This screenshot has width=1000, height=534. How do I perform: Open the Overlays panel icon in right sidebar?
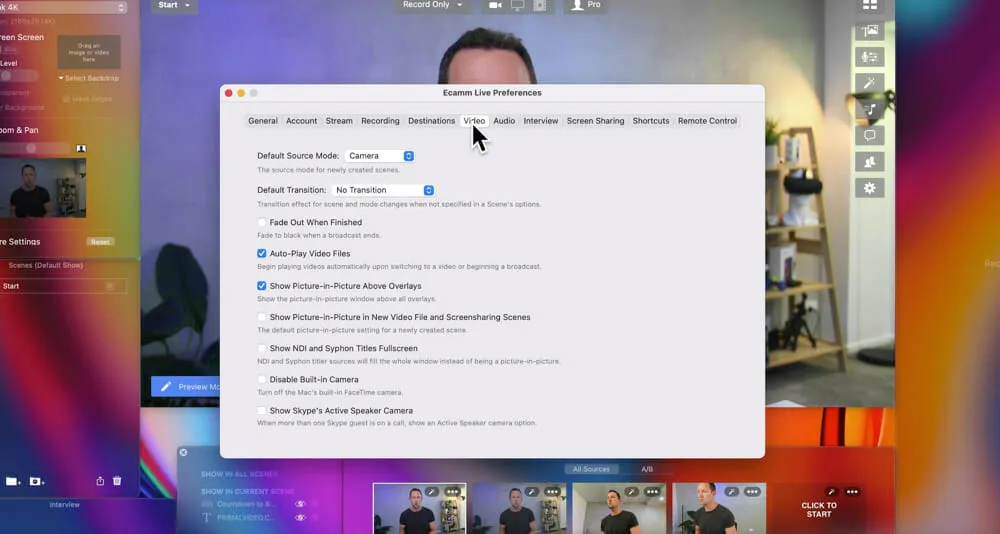[x=869, y=31]
